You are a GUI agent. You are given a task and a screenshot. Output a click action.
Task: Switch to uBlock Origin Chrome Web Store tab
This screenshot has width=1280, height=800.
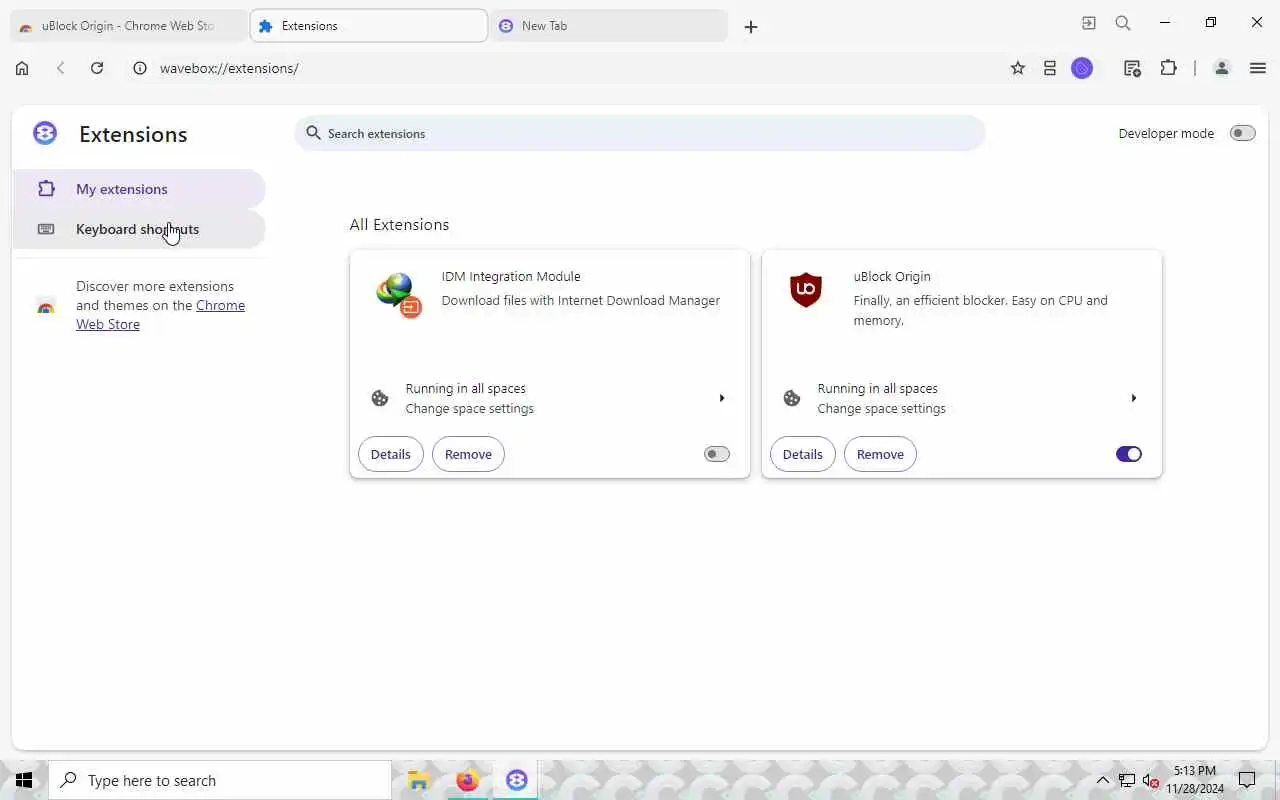coord(128,26)
